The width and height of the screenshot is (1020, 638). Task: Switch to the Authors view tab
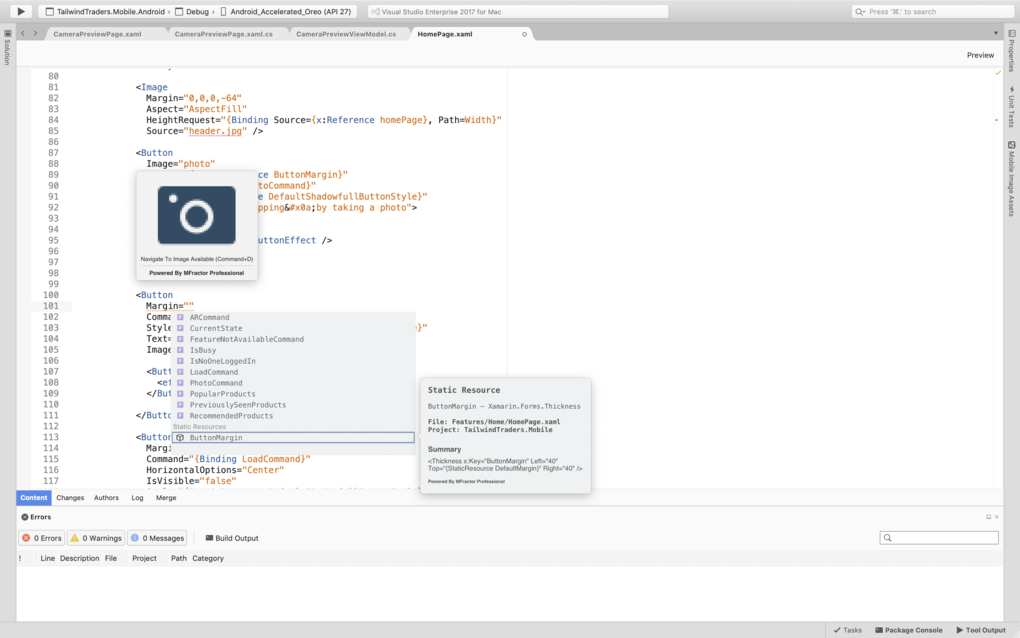point(106,498)
